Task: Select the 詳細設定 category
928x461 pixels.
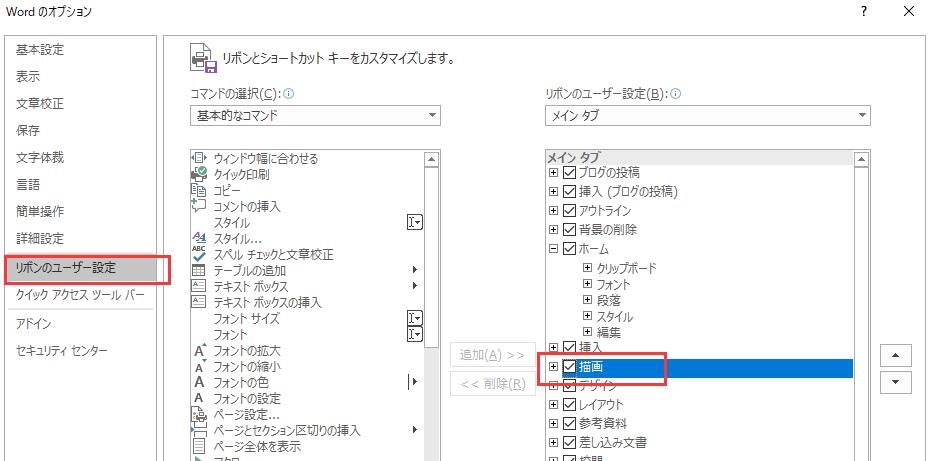Action: [x=40, y=239]
